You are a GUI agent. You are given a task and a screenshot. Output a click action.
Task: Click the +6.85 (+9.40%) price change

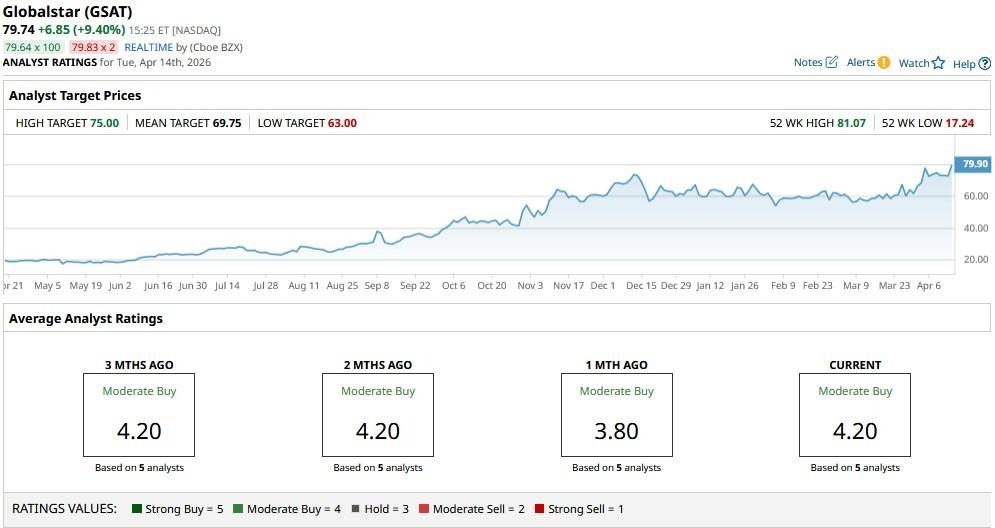pos(81,30)
